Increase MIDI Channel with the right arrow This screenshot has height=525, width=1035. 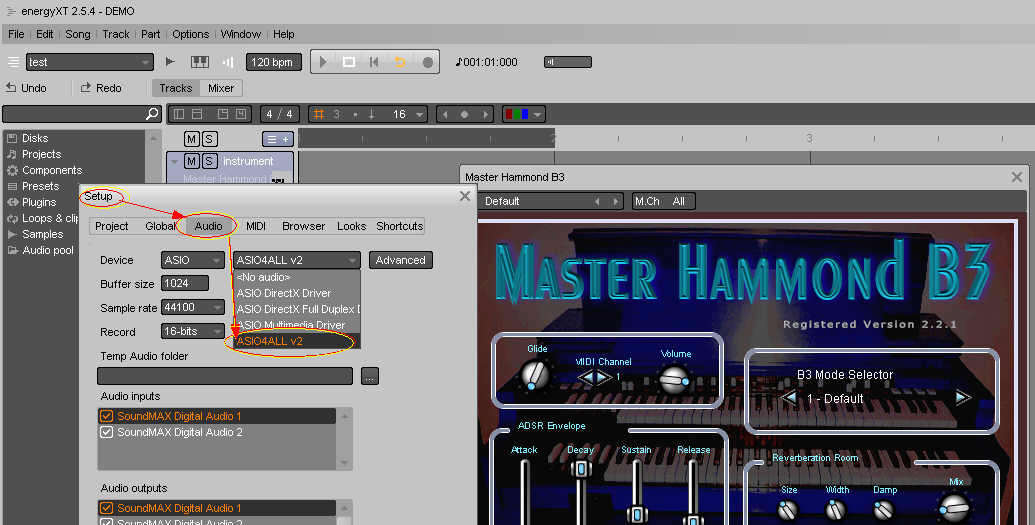coord(603,377)
